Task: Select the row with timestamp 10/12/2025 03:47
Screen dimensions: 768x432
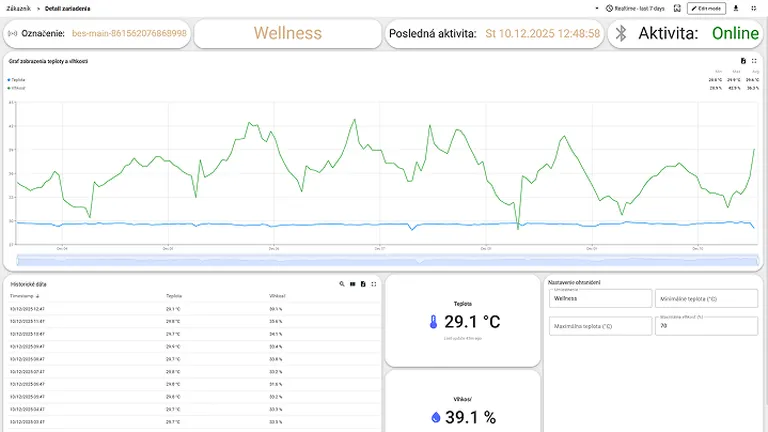Action: pos(194,422)
